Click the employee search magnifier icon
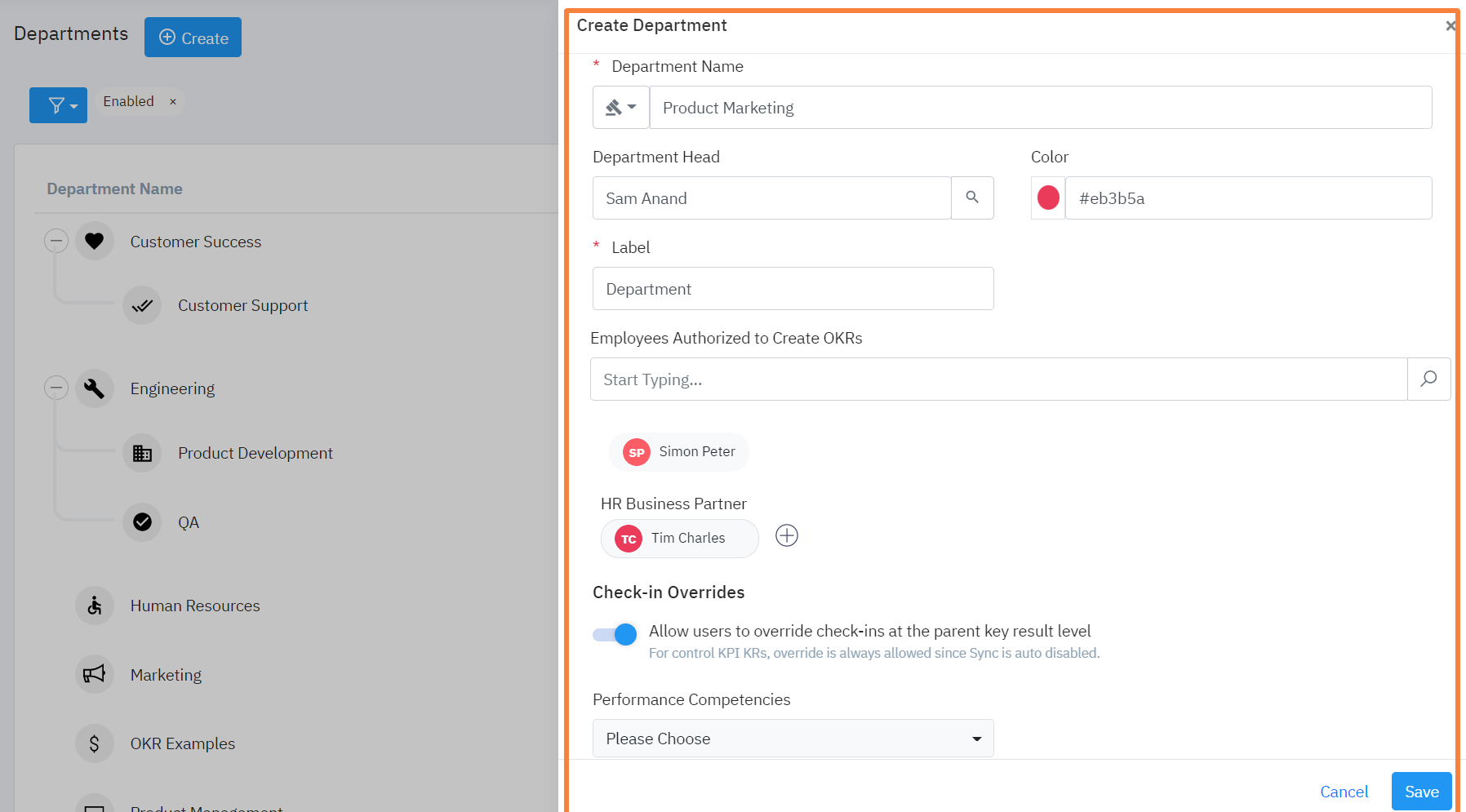1466x812 pixels. tap(1428, 379)
